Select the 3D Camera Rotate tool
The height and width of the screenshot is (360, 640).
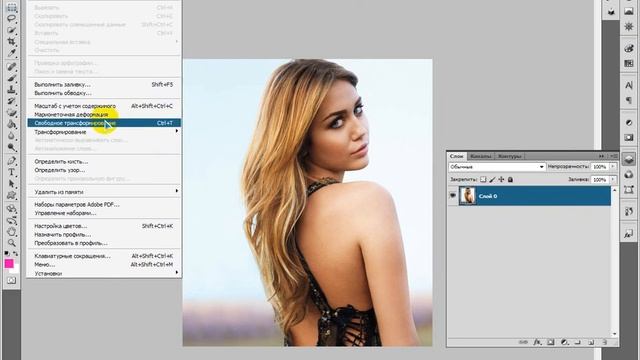[12, 220]
